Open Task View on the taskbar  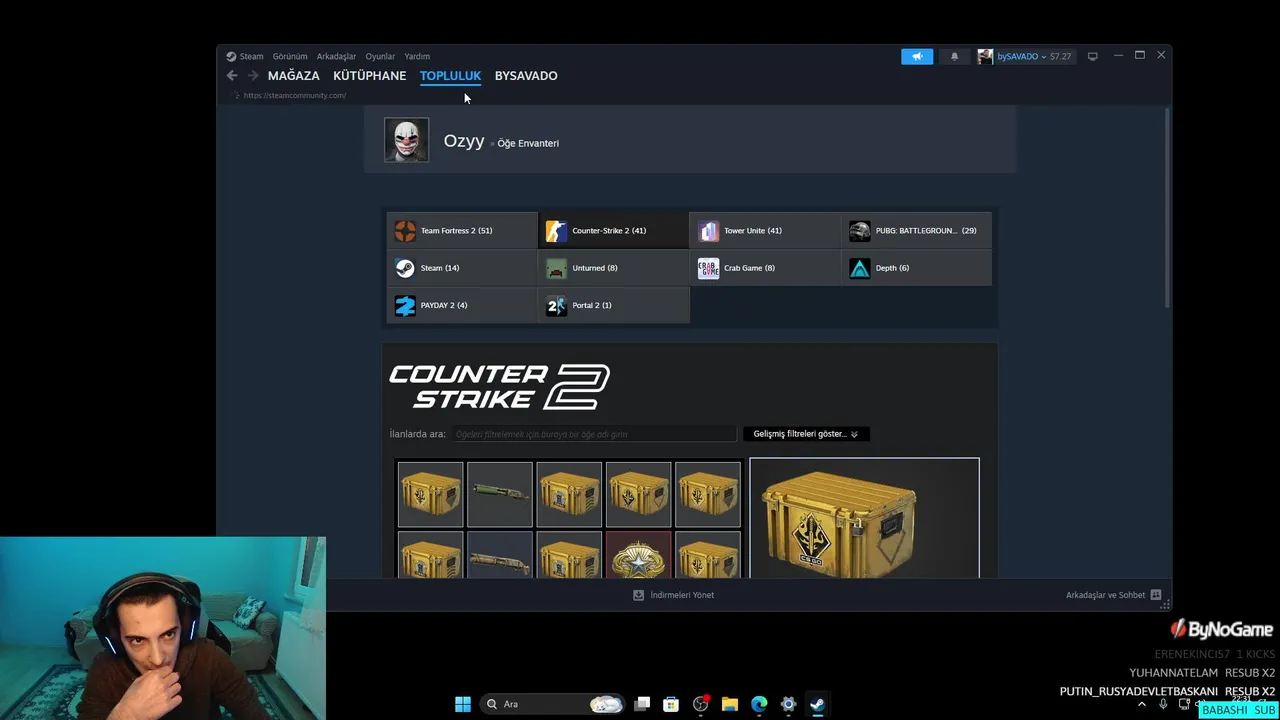tap(642, 704)
